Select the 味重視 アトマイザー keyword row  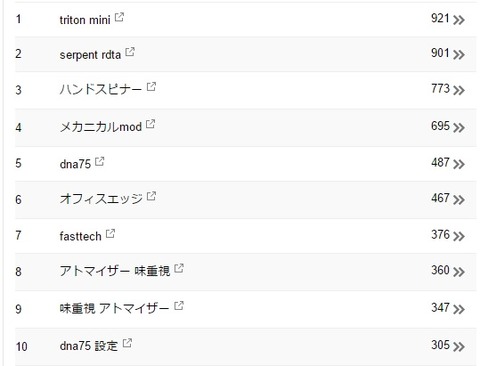[x=245, y=309]
